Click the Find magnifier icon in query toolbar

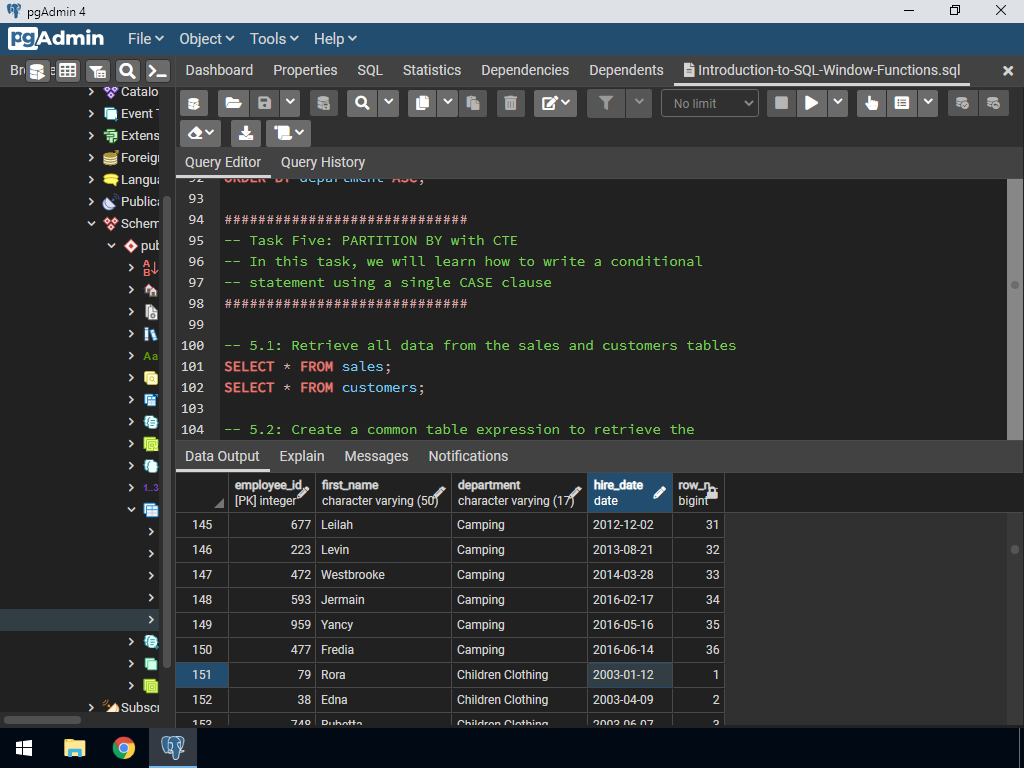[362, 103]
